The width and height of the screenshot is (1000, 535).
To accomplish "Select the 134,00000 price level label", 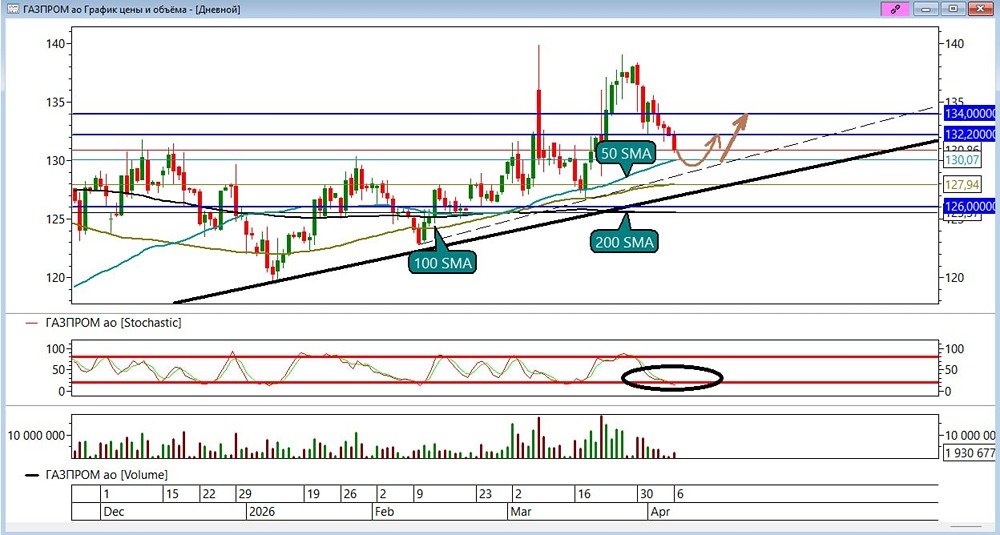I will click(968, 114).
